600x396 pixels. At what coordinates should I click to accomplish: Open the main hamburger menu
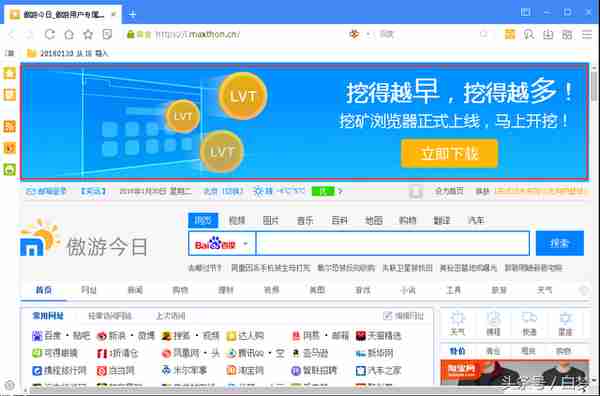pyautogui.click(x=587, y=34)
